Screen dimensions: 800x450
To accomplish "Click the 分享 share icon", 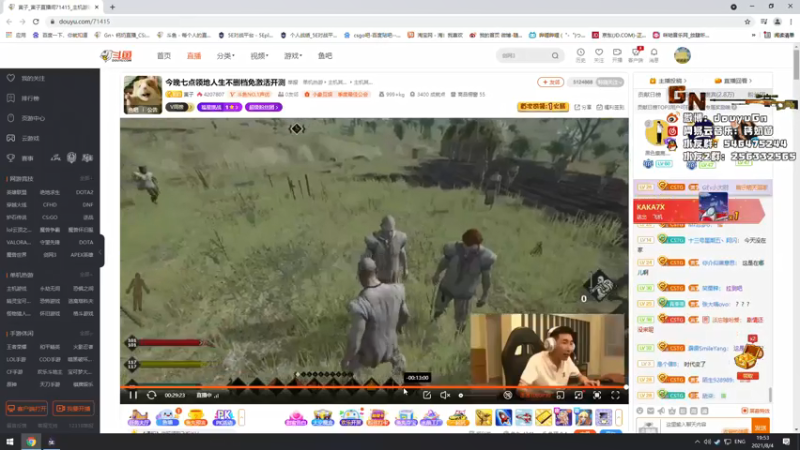I will (x=584, y=107).
